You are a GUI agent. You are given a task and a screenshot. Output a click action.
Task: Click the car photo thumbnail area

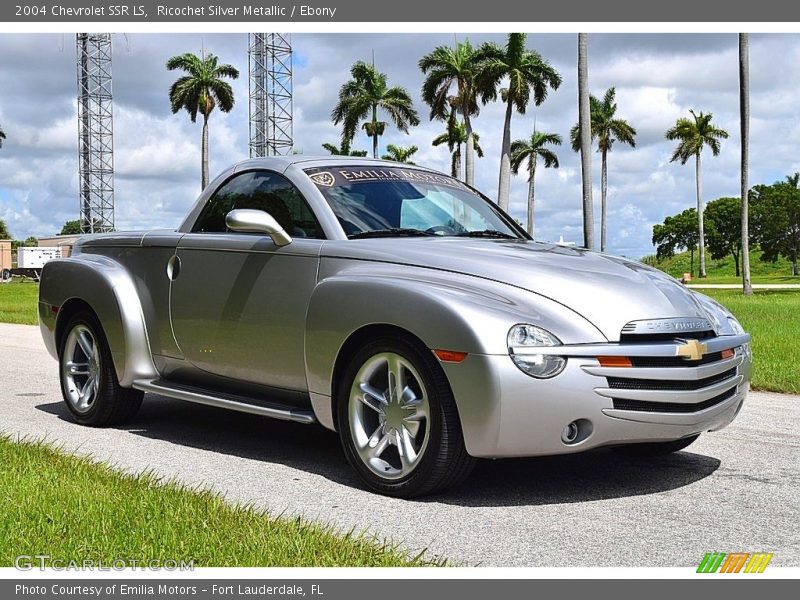(400, 300)
